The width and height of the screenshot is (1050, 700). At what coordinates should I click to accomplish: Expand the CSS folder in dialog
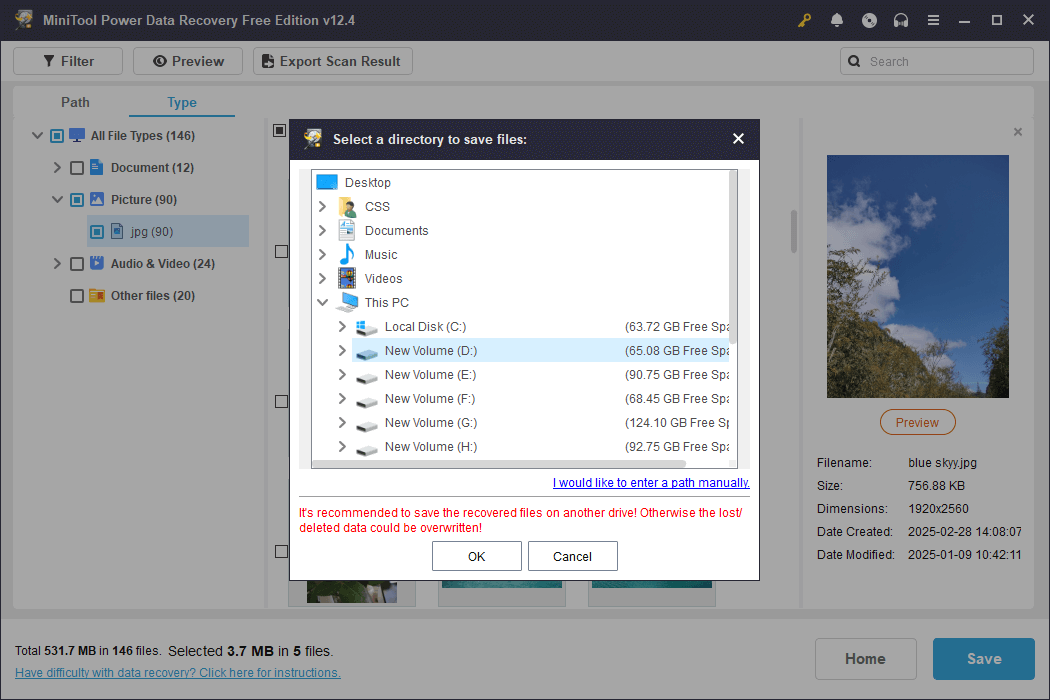322,206
